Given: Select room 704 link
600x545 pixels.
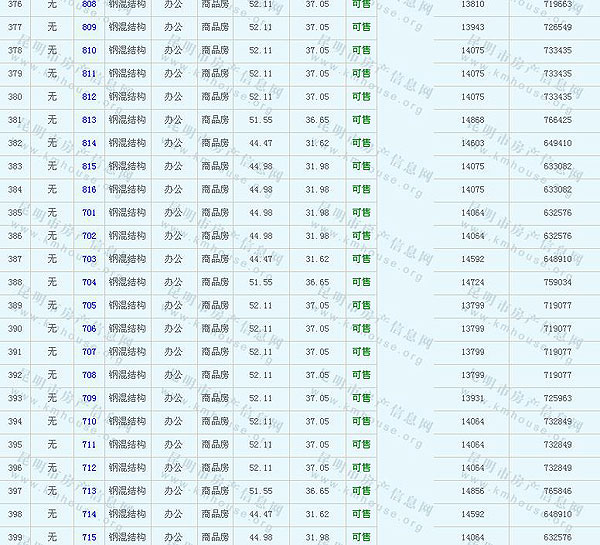Looking at the screenshot, I should 89,282.
